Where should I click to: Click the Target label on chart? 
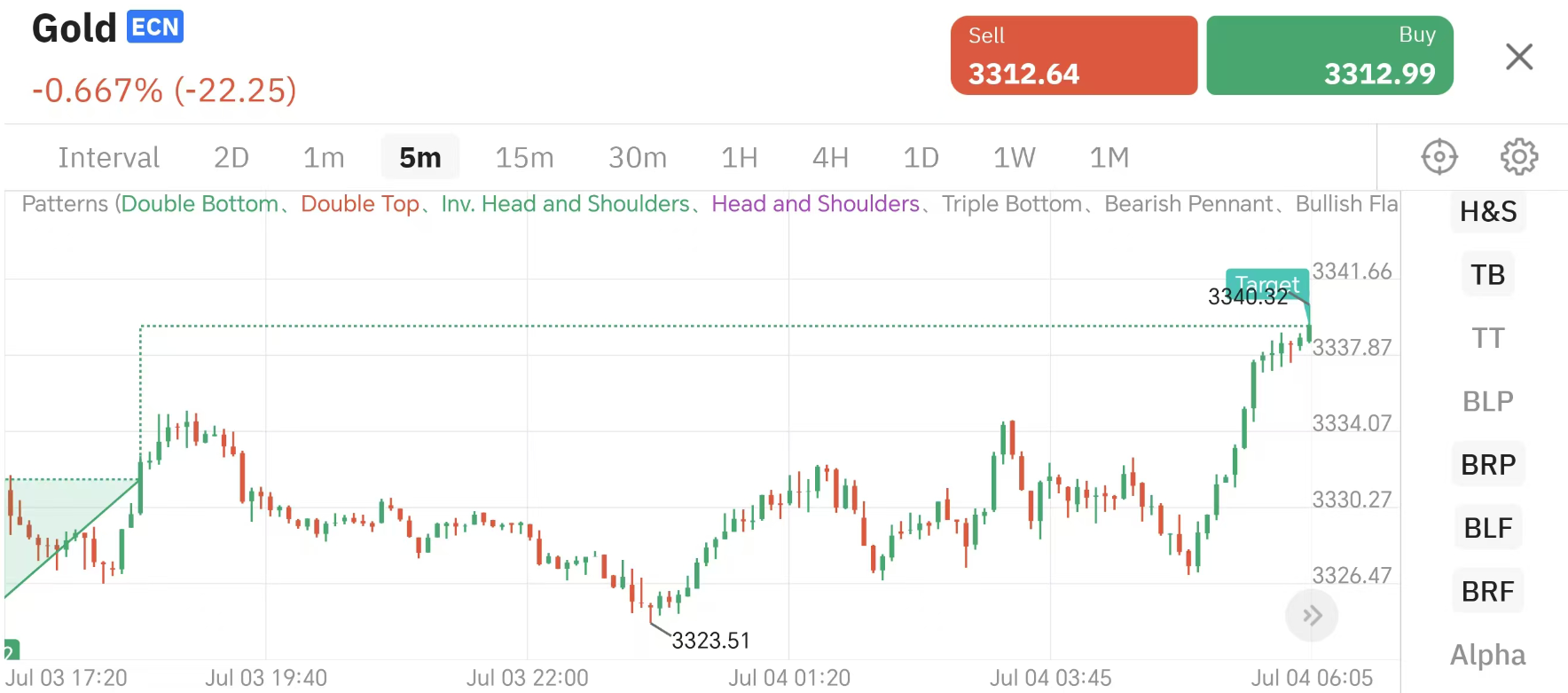click(1266, 280)
